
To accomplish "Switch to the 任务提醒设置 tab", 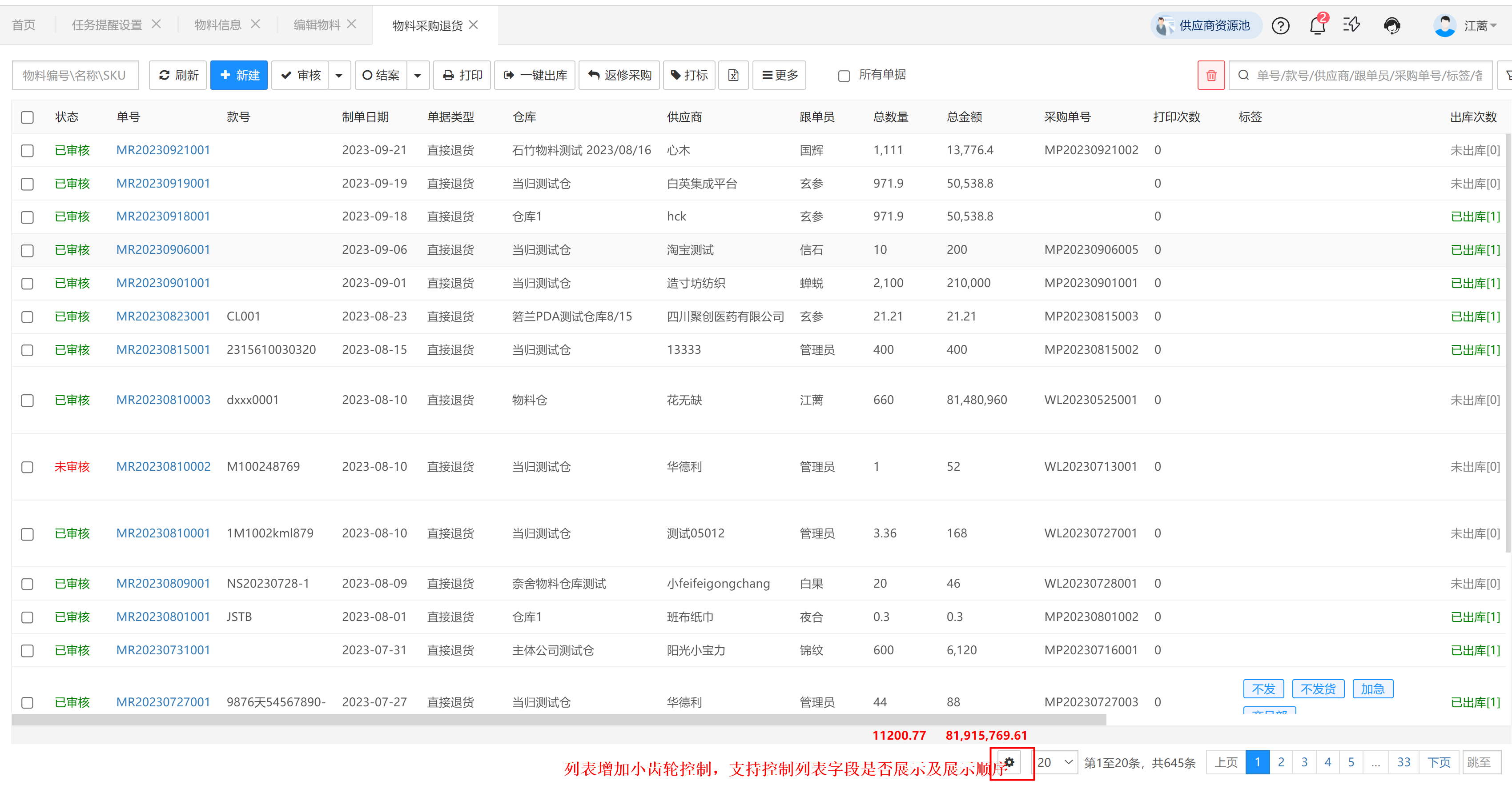I will click(107, 24).
